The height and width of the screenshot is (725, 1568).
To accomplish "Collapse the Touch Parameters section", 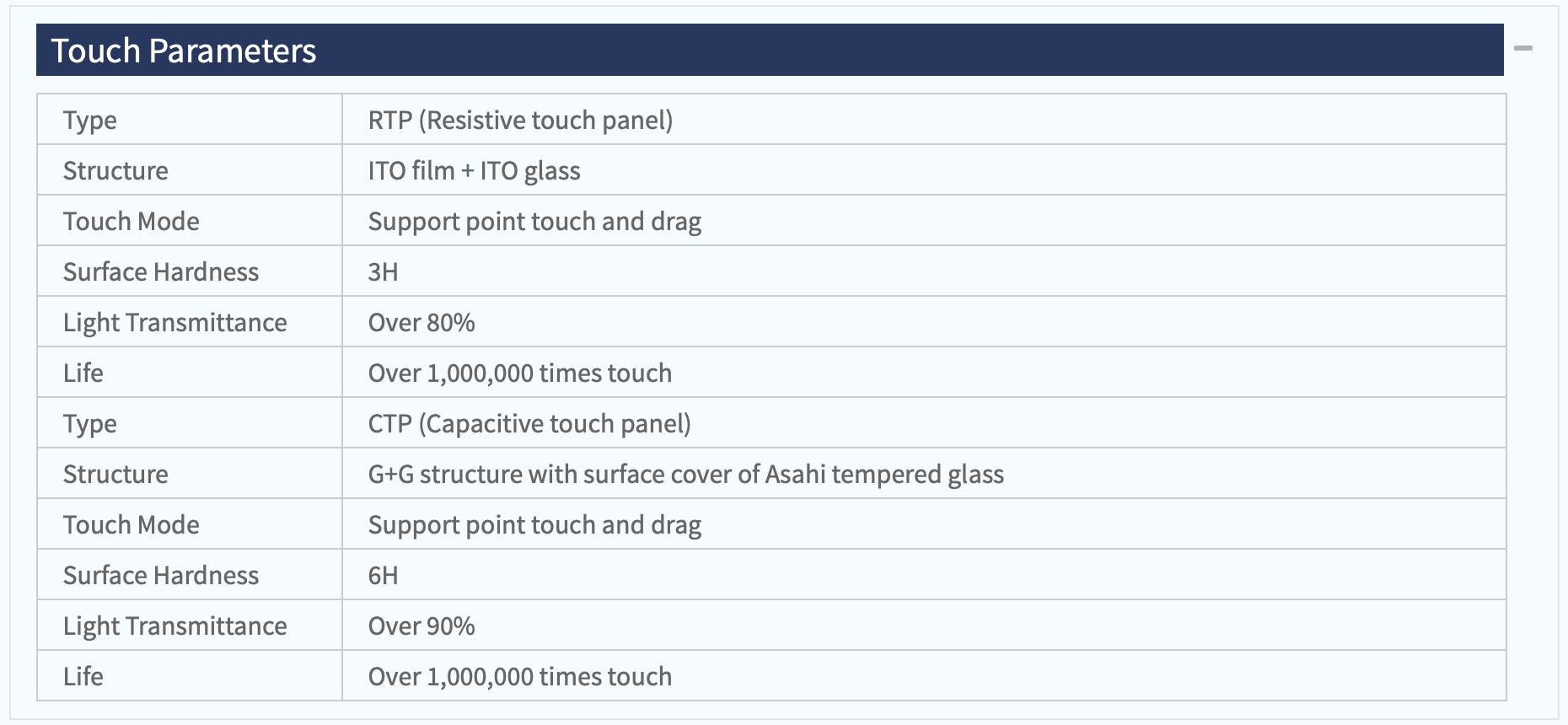I will (x=1522, y=49).
